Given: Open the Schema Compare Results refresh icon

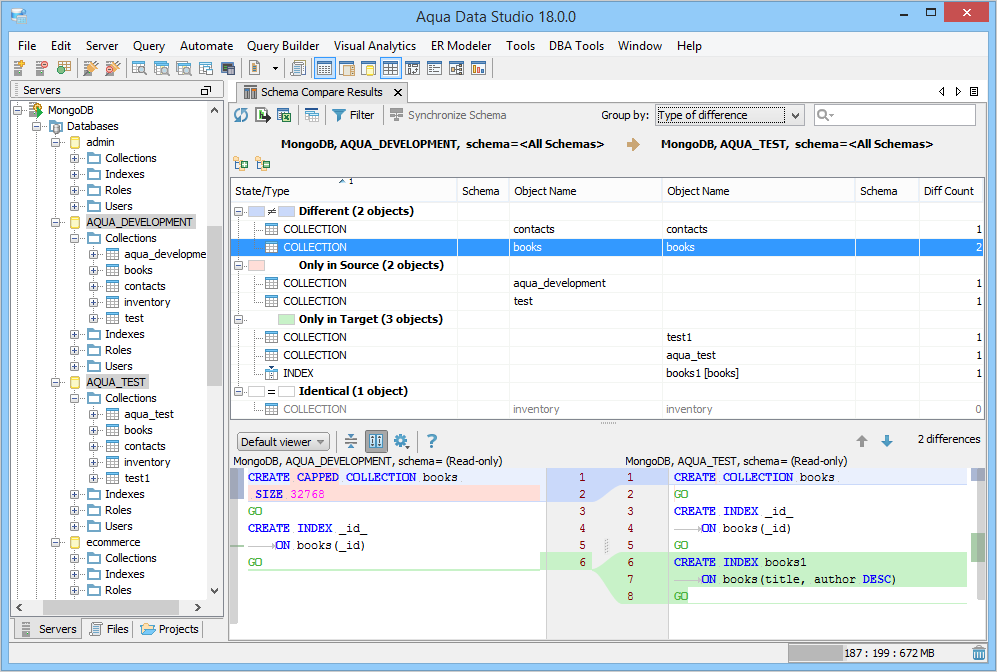Looking at the screenshot, I should coord(241,115).
